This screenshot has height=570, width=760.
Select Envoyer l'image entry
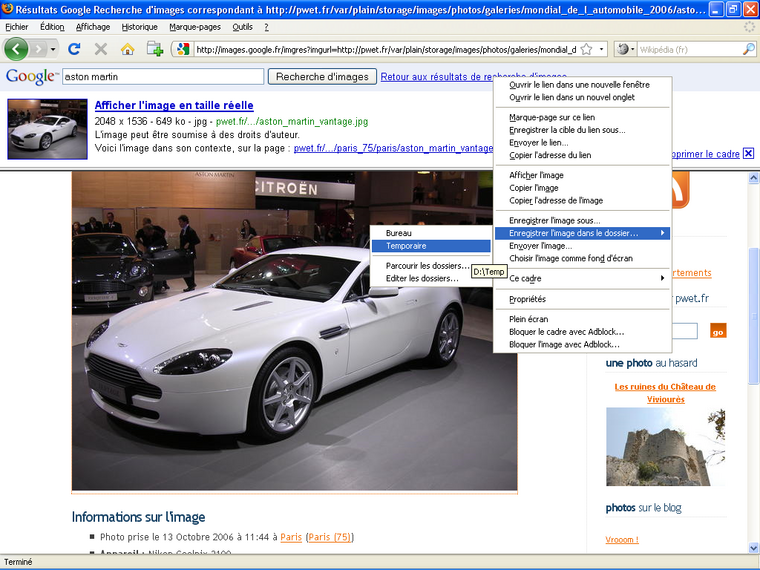pos(582,246)
